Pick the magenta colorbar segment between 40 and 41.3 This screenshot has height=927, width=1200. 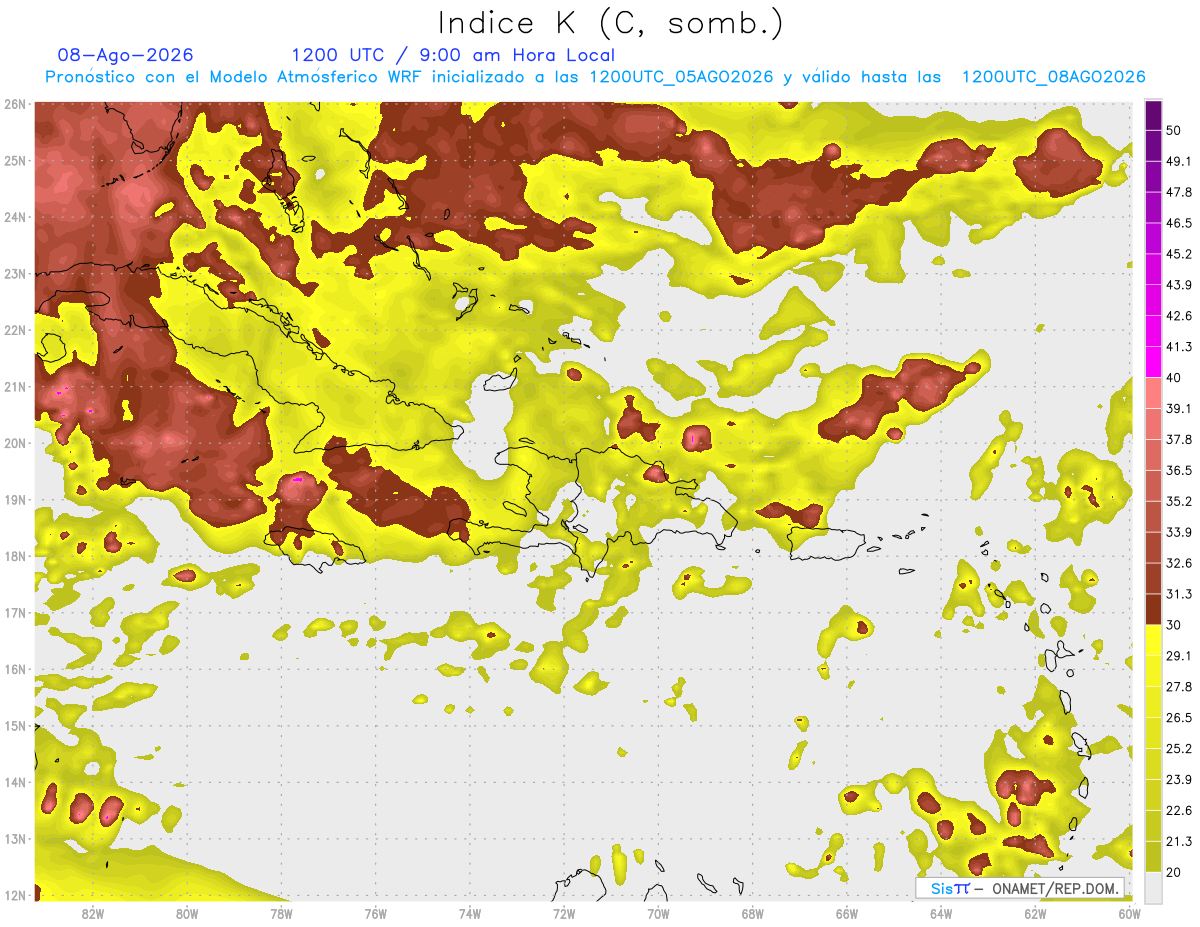[x=1154, y=361]
